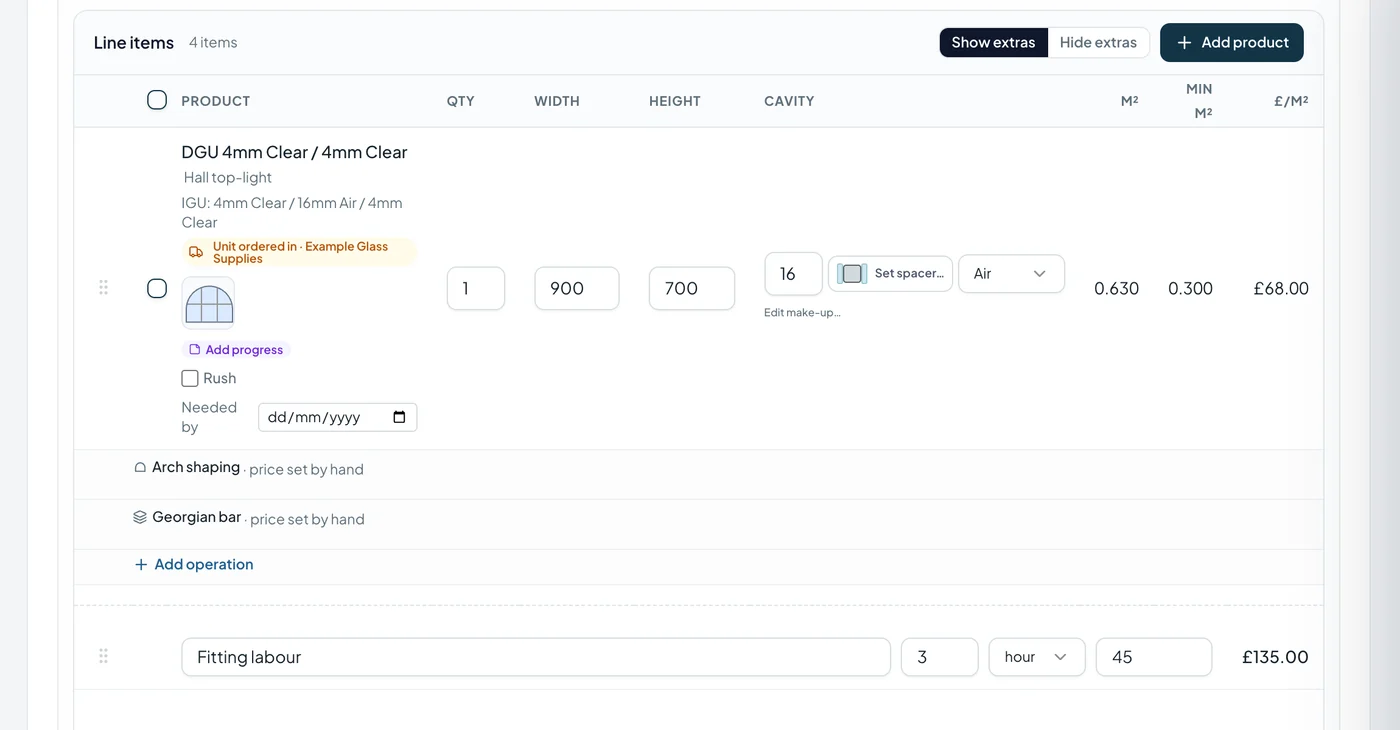The image size is (1400, 730).
Task: Click the DGU 4mm Clear / 4mm Clear title
Action: (294, 152)
